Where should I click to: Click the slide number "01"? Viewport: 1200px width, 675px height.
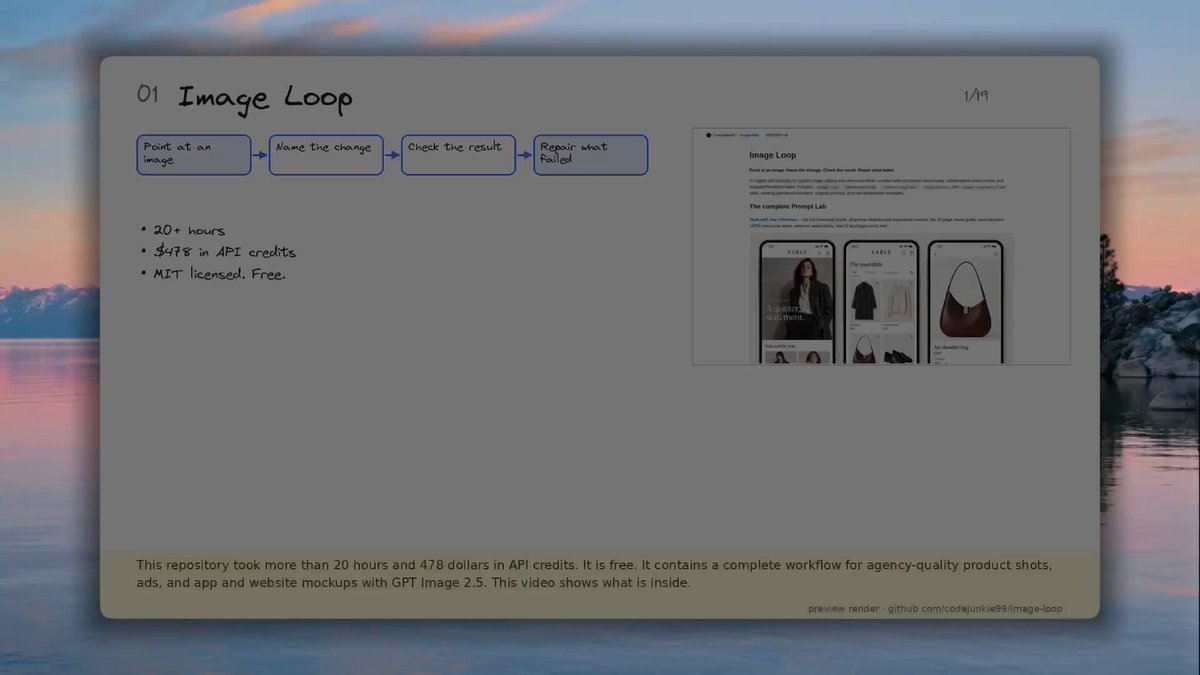tap(148, 94)
